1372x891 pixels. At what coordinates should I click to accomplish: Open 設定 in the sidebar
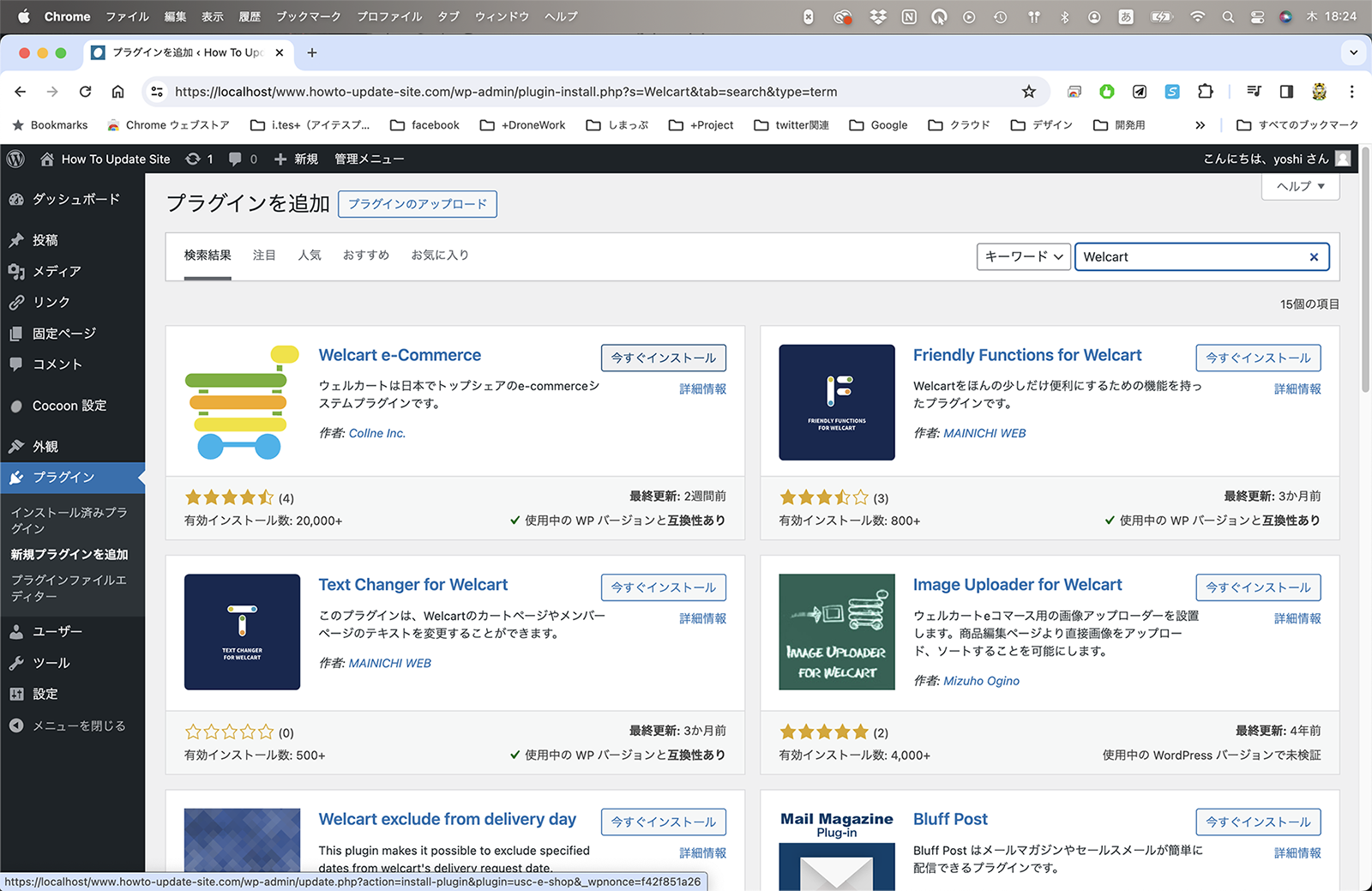(73, 695)
